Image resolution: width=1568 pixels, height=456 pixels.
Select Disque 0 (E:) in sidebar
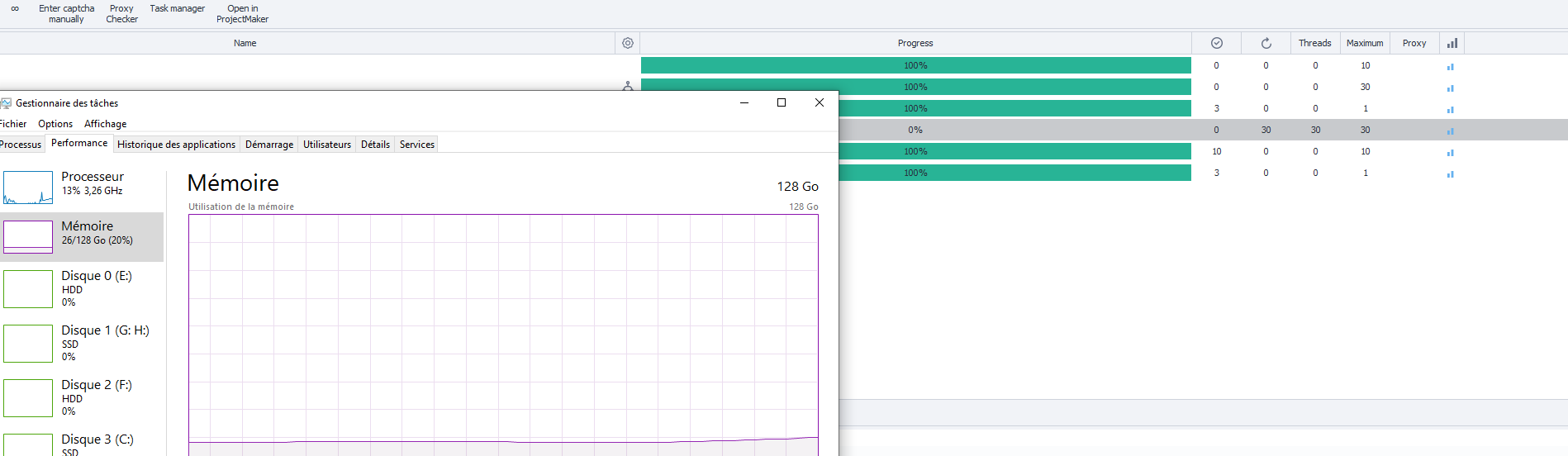(x=82, y=288)
